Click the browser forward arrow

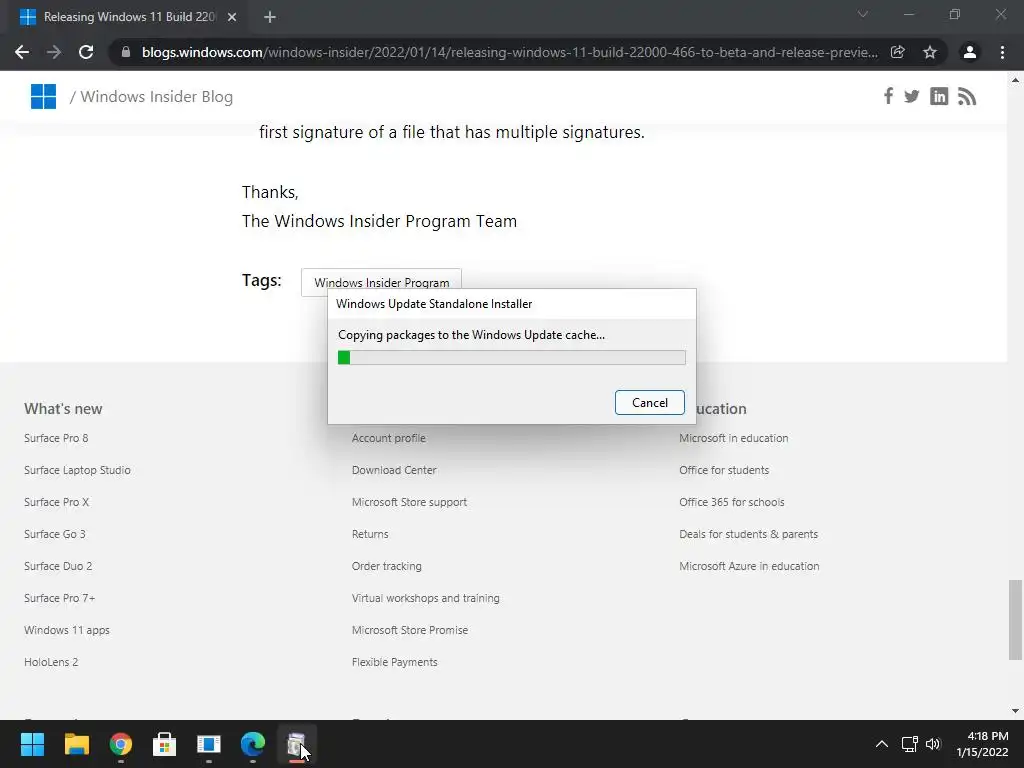pyautogui.click(x=54, y=52)
